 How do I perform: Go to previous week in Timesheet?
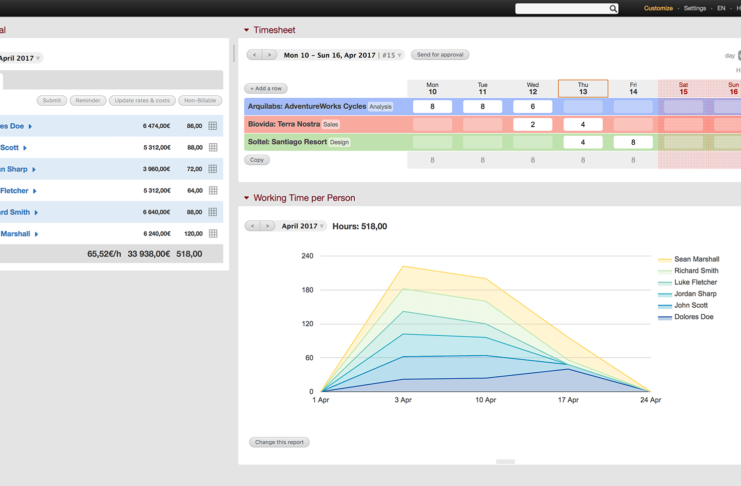click(x=254, y=55)
